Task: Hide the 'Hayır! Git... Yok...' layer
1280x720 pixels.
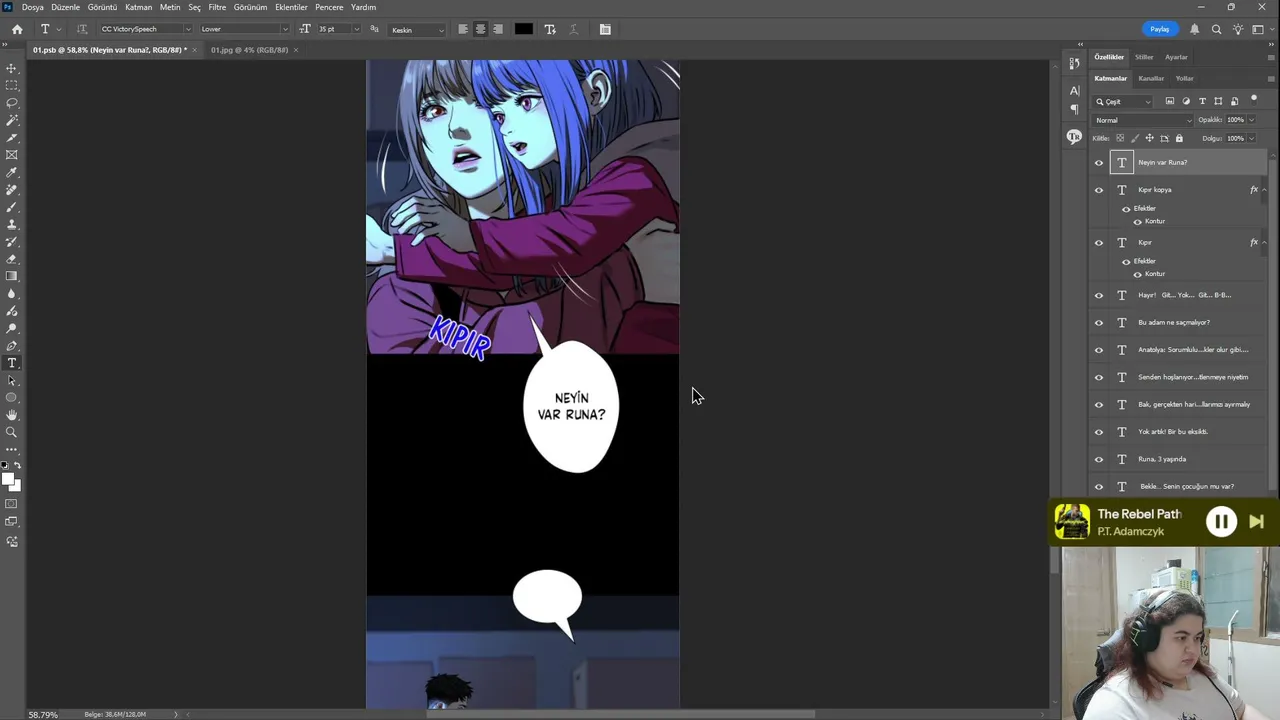Action: tap(1099, 295)
